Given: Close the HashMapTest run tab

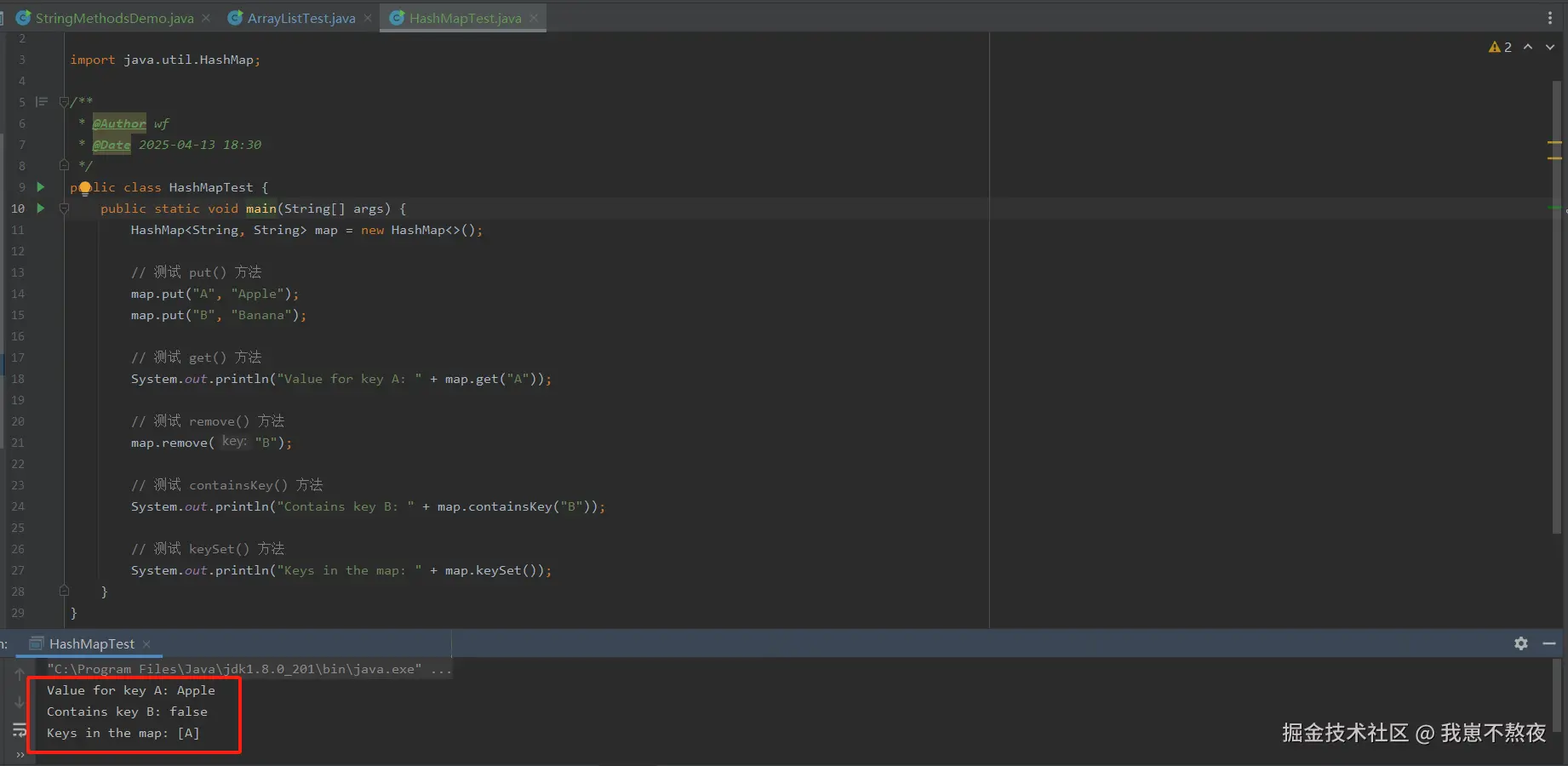Looking at the screenshot, I should (x=146, y=644).
